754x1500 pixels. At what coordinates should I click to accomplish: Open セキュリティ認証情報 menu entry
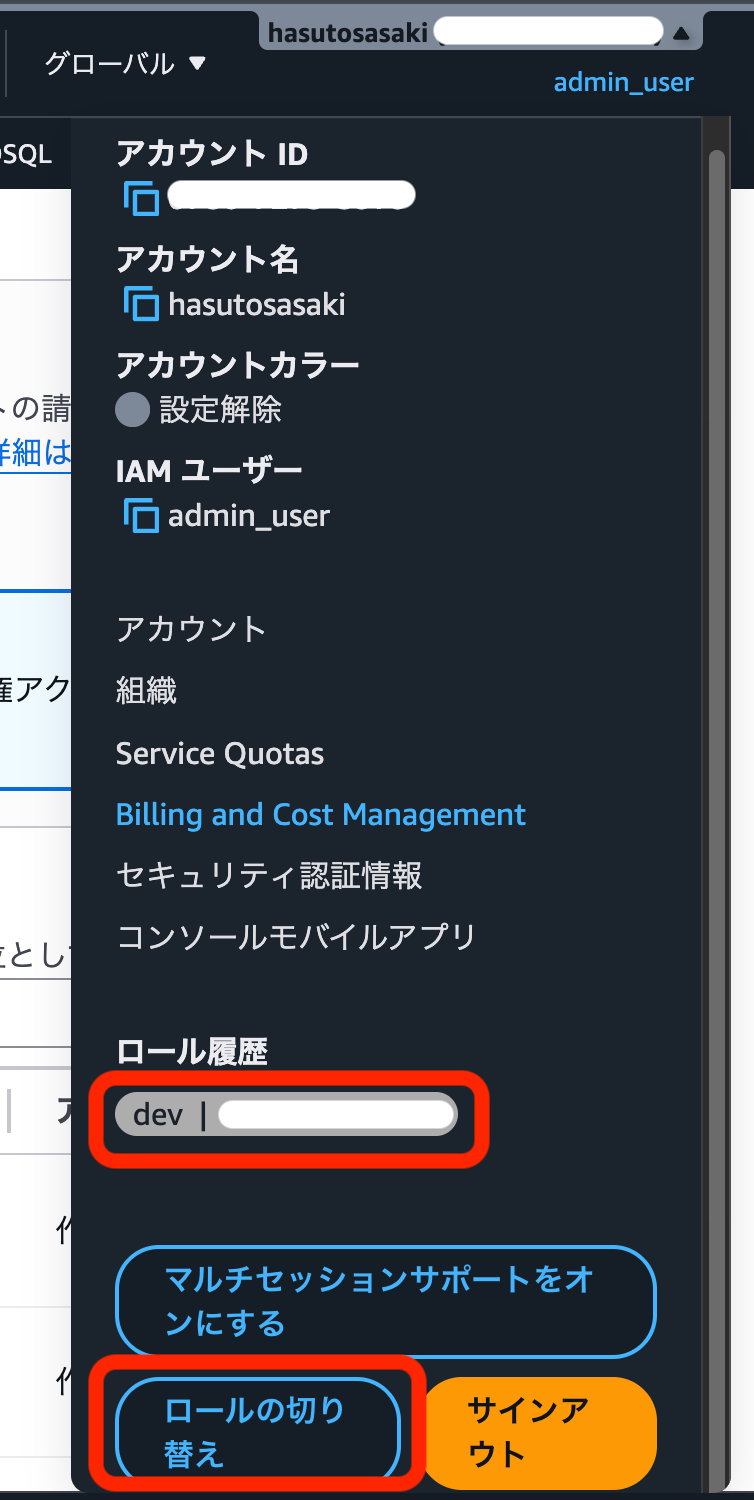(269, 876)
